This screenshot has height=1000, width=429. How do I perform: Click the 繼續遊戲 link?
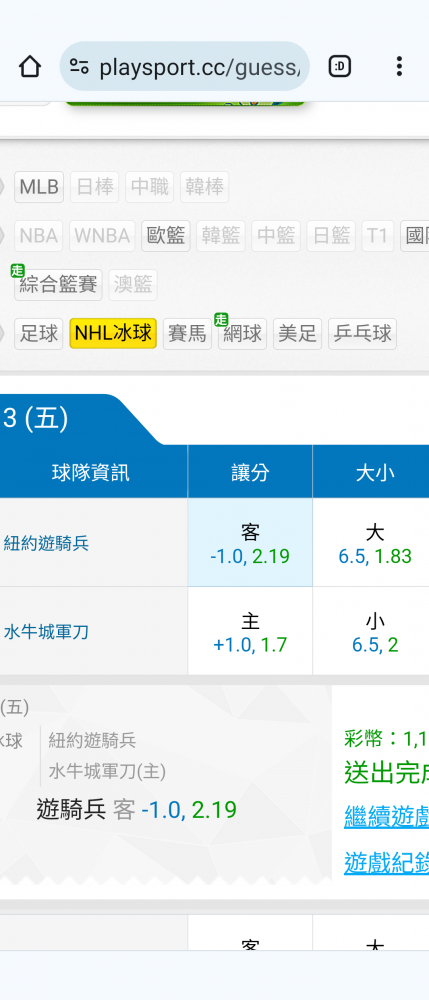(386, 816)
